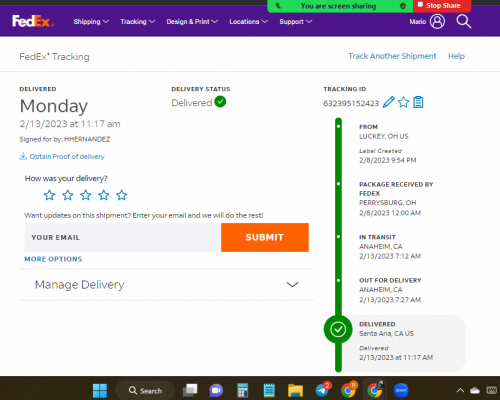500x400 pixels.
Task: Add shipment to watchlist with star icon
Action: (403, 102)
